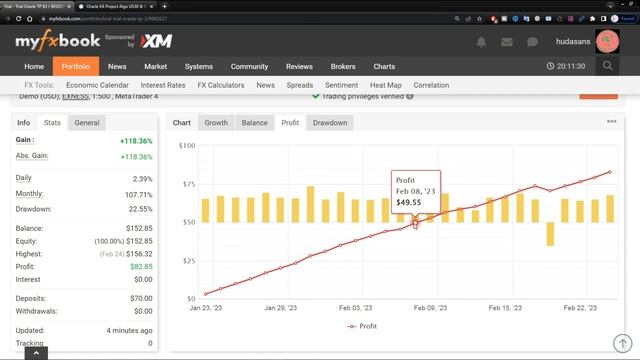
Task: Open the Chrome profile avatar
Action: [x=615, y=19]
